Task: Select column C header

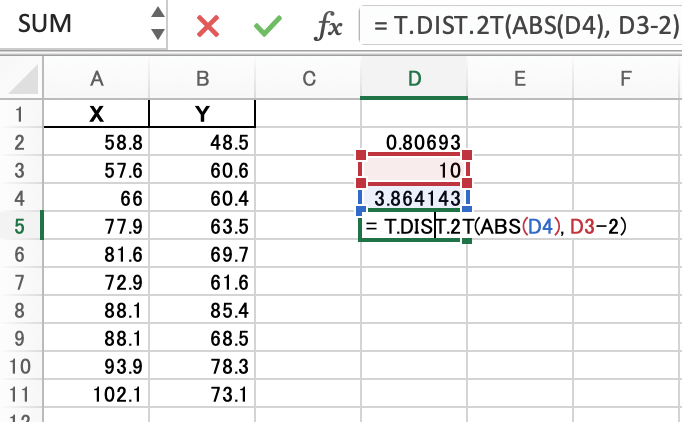Action: [x=308, y=78]
